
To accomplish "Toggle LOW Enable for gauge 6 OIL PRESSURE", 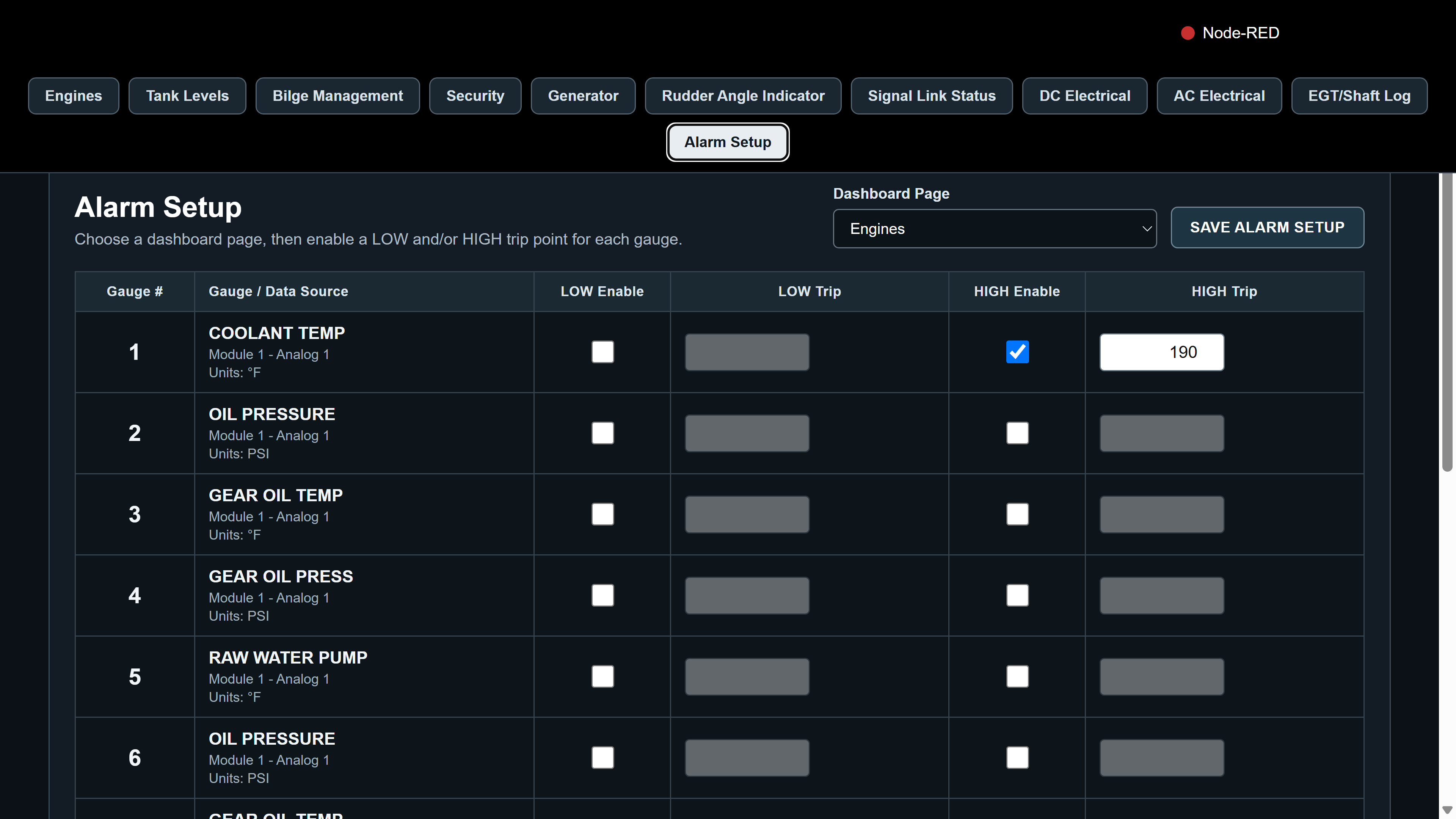I will tap(602, 758).
